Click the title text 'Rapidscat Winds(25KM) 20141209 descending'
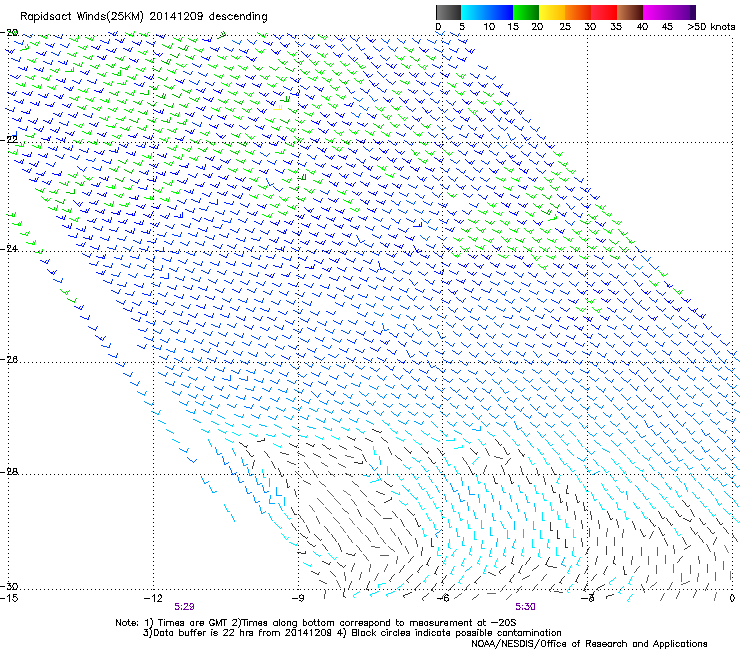 (143, 16)
